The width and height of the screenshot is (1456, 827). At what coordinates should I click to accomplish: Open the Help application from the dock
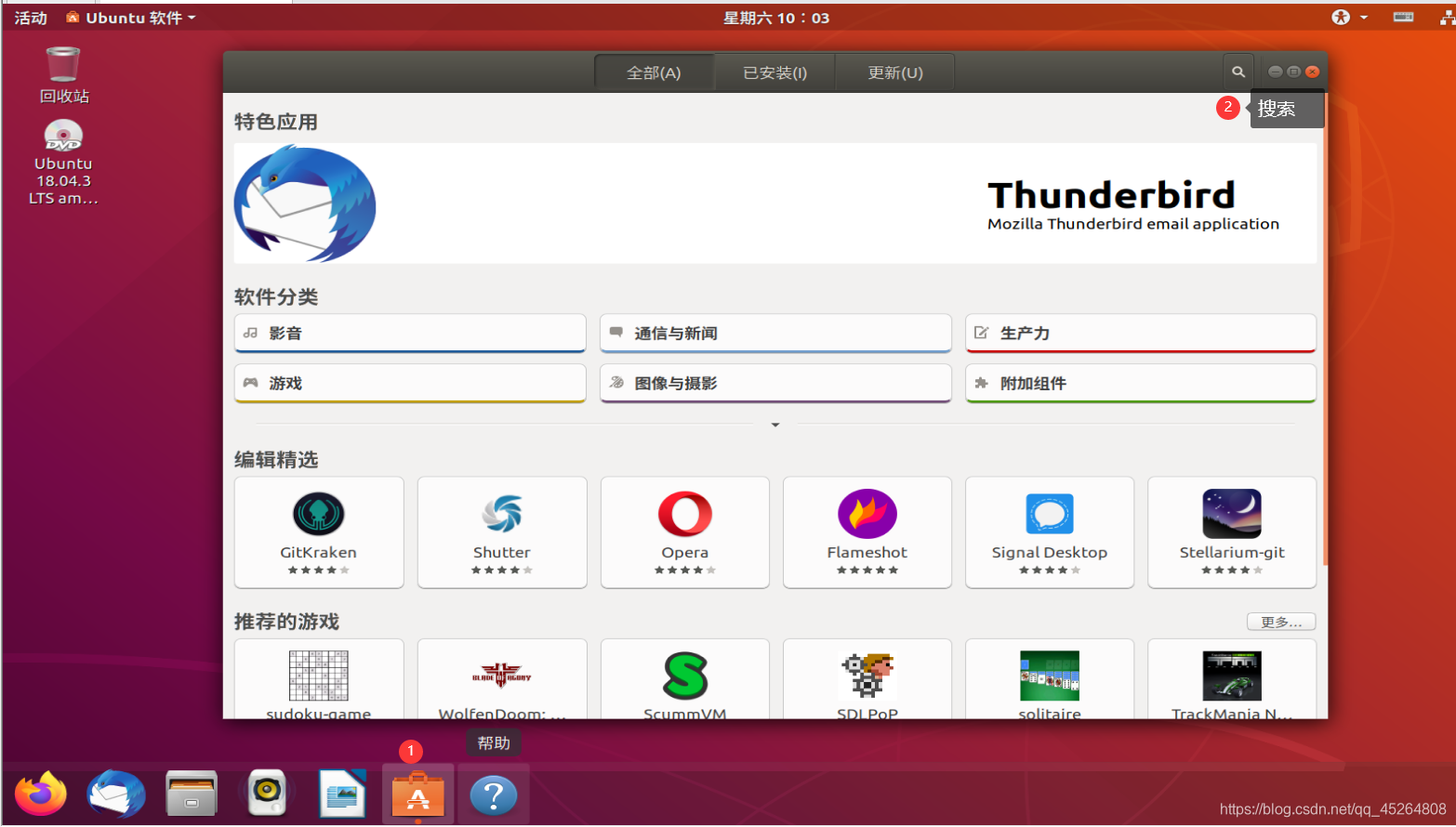pos(494,794)
